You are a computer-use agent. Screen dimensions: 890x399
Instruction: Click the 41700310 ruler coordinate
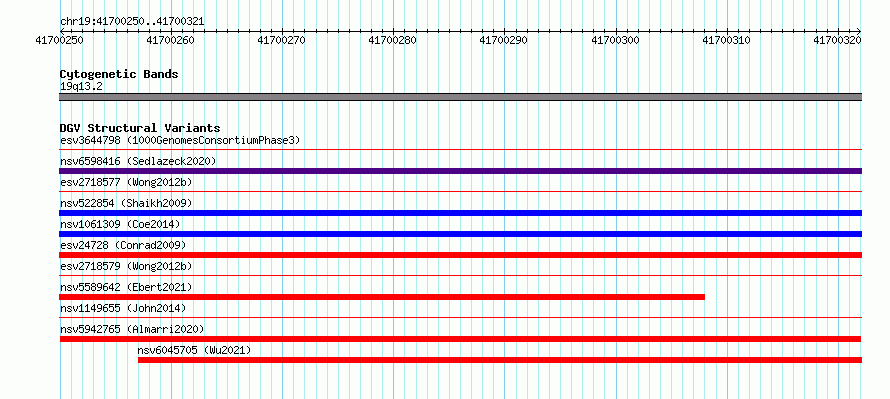pyautogui.click(x=727, y=40)
